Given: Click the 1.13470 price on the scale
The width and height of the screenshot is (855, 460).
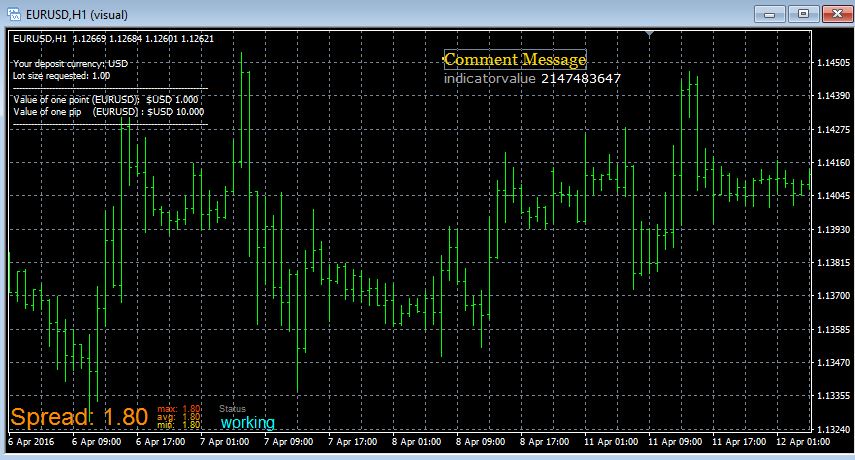Looking at the screenshot, I should (833, 362).
